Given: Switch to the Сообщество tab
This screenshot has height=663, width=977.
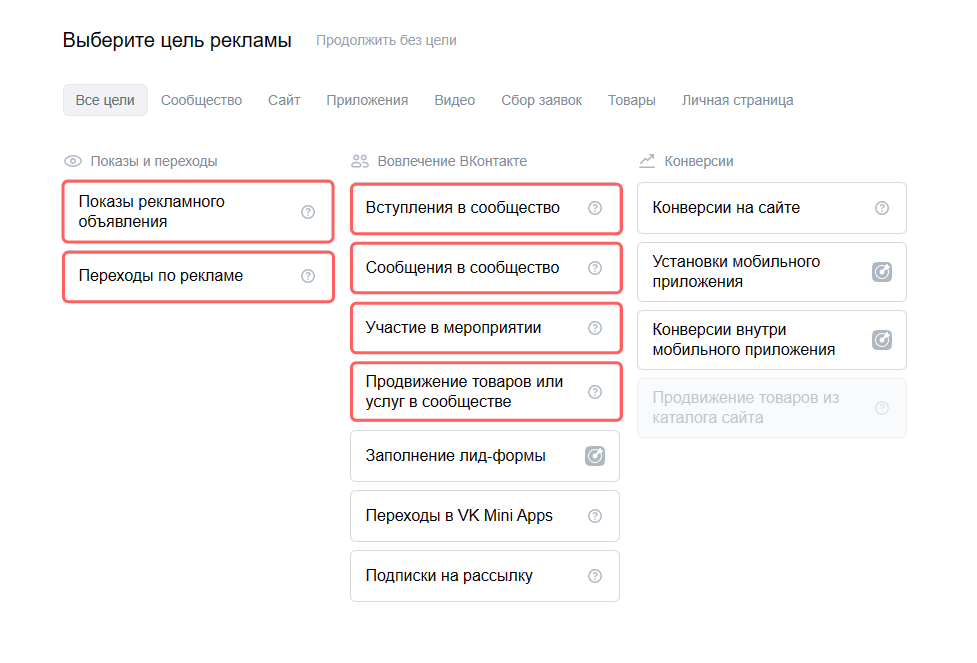Looking at the screenshot, I should click(x=201, y=100).
